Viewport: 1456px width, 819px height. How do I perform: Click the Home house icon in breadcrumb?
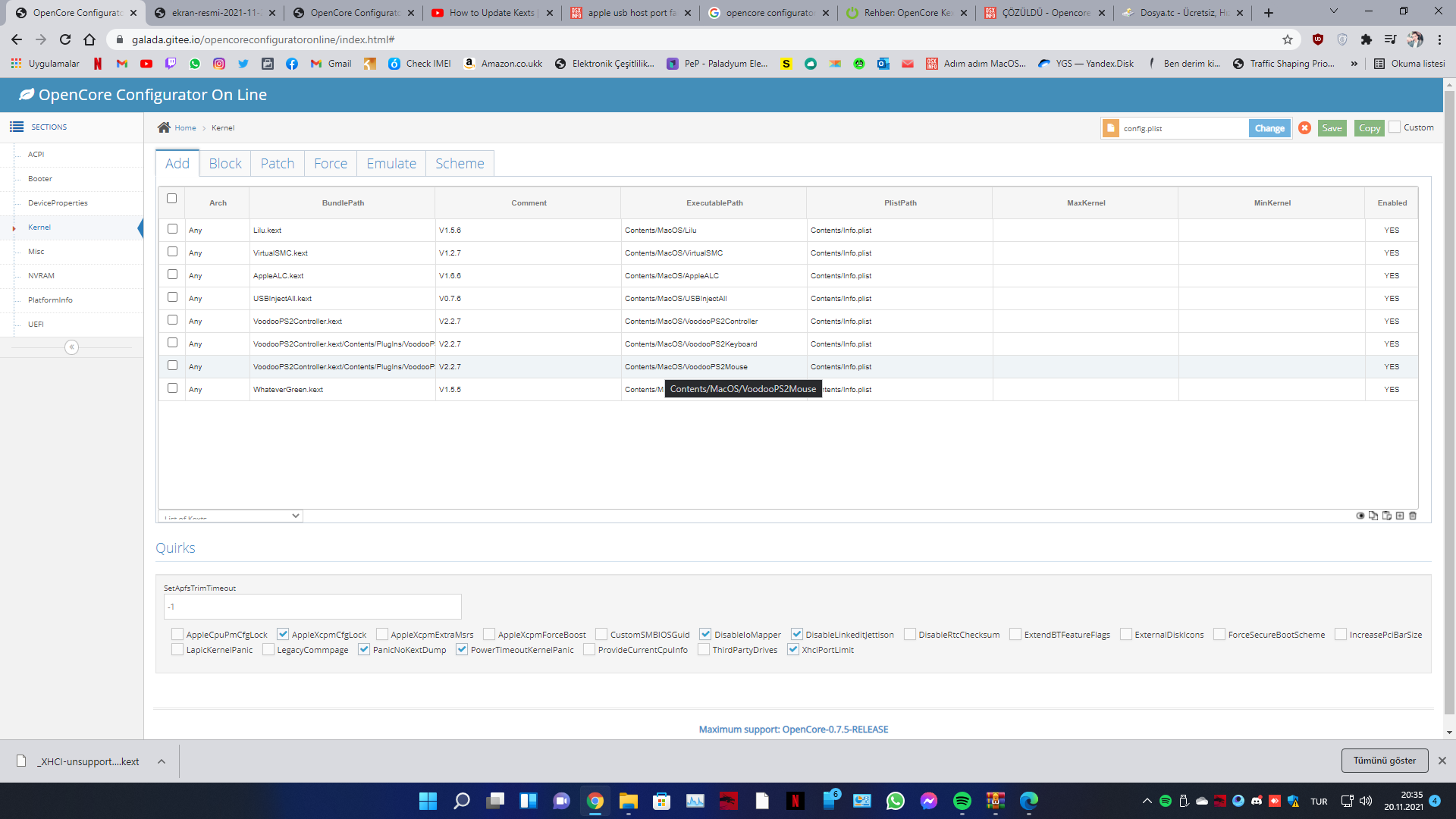click(x=164, y=127)
